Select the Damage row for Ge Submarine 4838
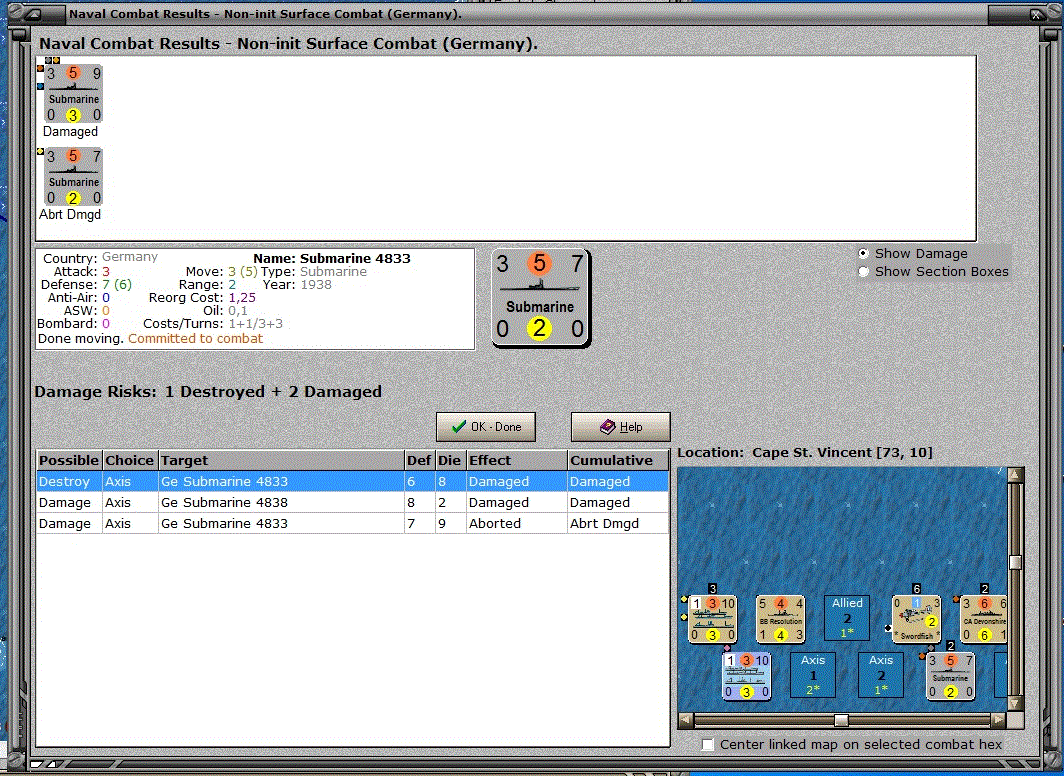1064x776 pixels. (353, 503)
